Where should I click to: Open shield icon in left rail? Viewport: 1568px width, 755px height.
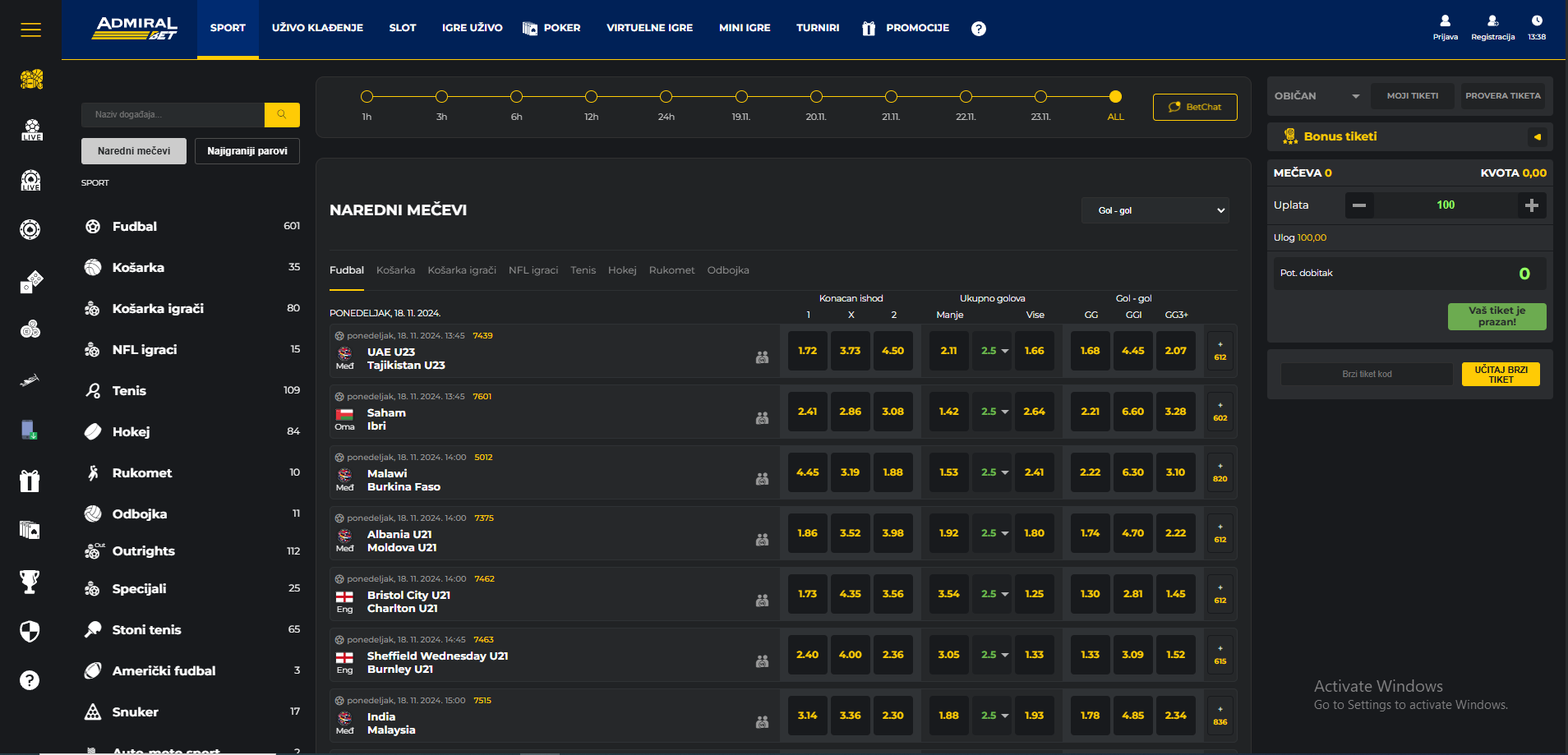pos(30,631)
